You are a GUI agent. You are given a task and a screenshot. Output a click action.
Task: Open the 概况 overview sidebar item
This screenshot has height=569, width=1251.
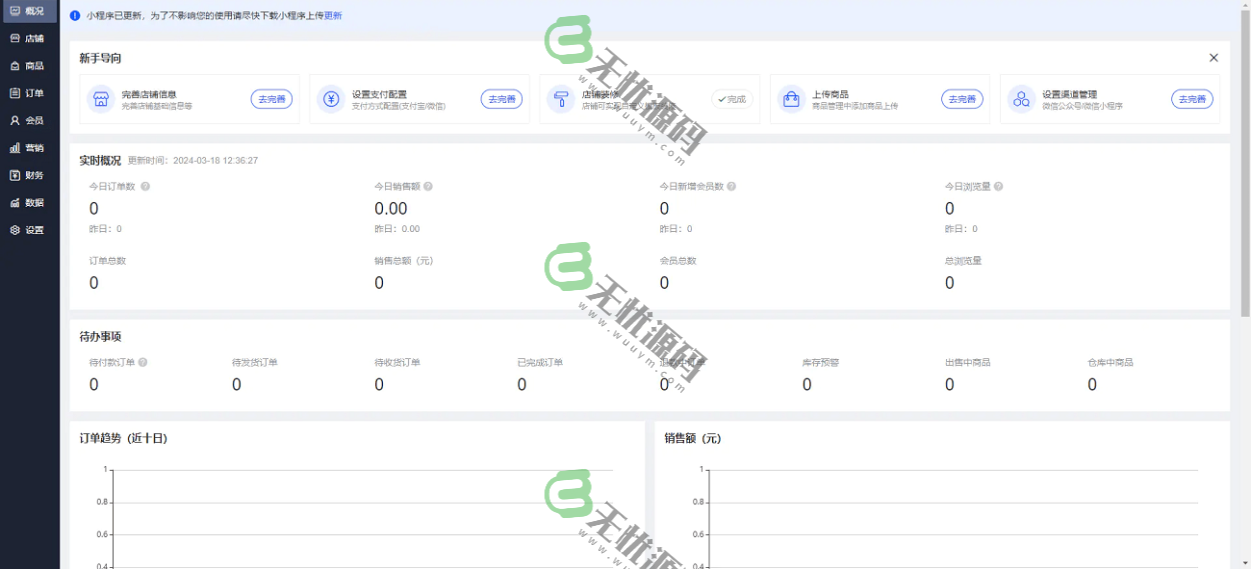[x=29, y=11]
